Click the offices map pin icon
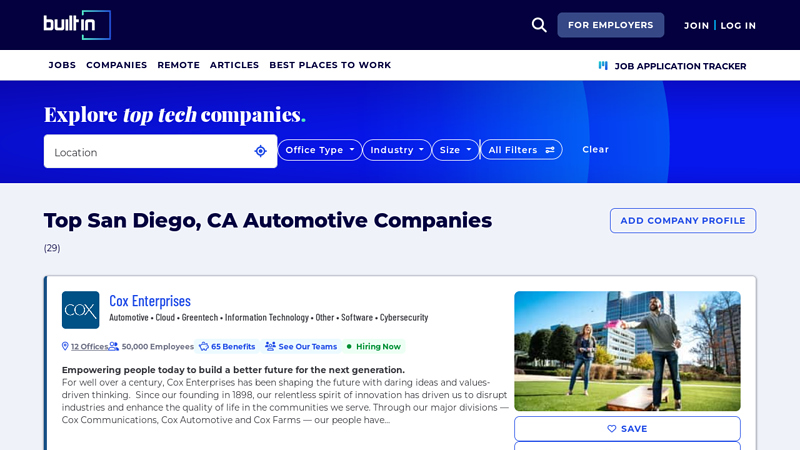Screen dimensions: 800x450 65,346
